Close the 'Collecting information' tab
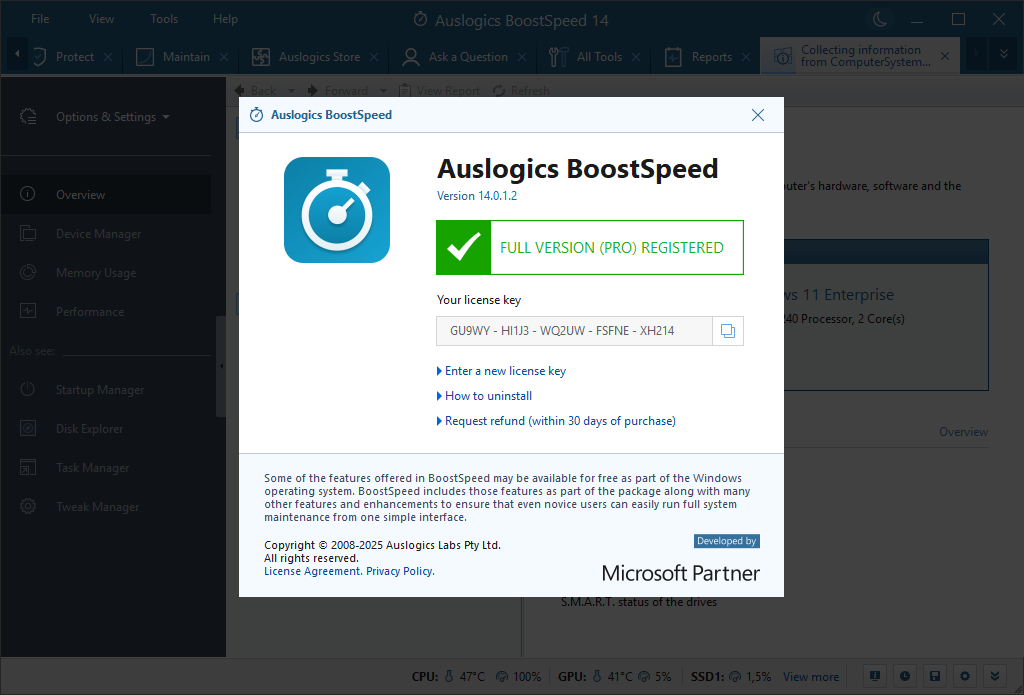 (945, 56)
